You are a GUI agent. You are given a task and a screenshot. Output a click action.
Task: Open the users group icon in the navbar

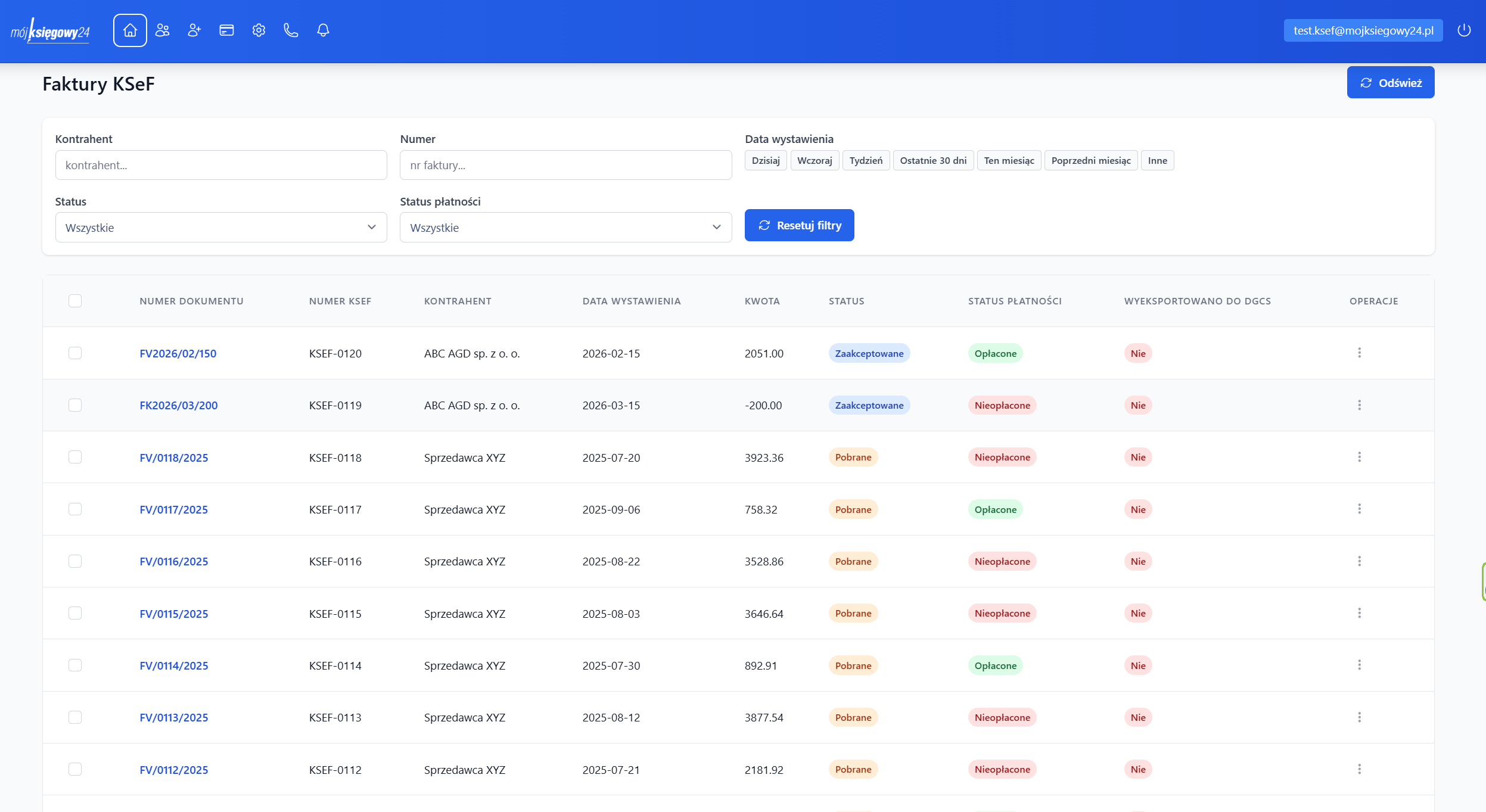coord(162,30)
